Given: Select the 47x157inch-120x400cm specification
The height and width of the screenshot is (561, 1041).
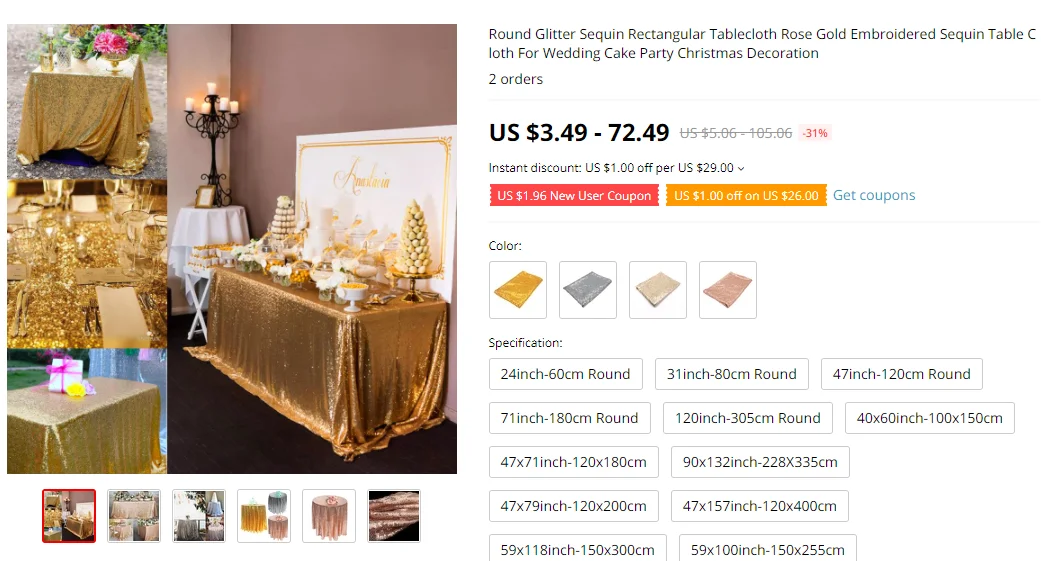Looking at the screenshot, I should (x=760, y=506).
